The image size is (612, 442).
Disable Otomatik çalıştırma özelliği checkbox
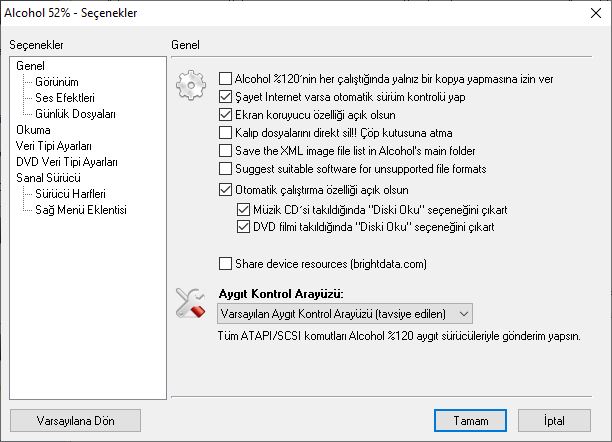pyautogui.click(x=225, y=190)
